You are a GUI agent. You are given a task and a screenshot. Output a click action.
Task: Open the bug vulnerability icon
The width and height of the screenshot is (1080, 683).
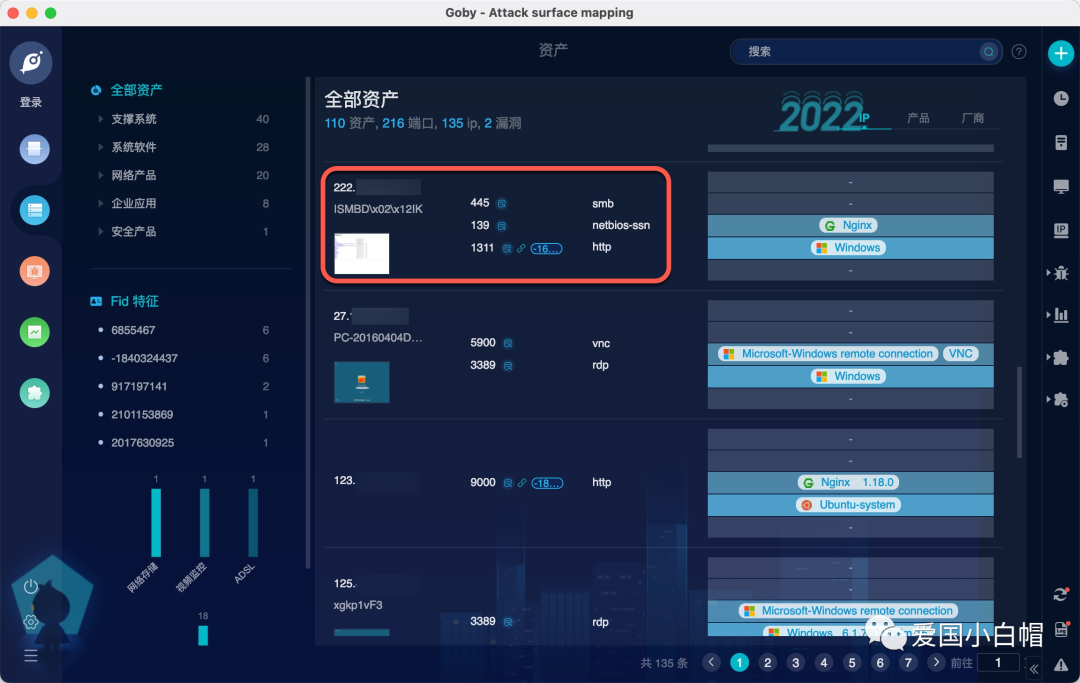coord(1061,273)
